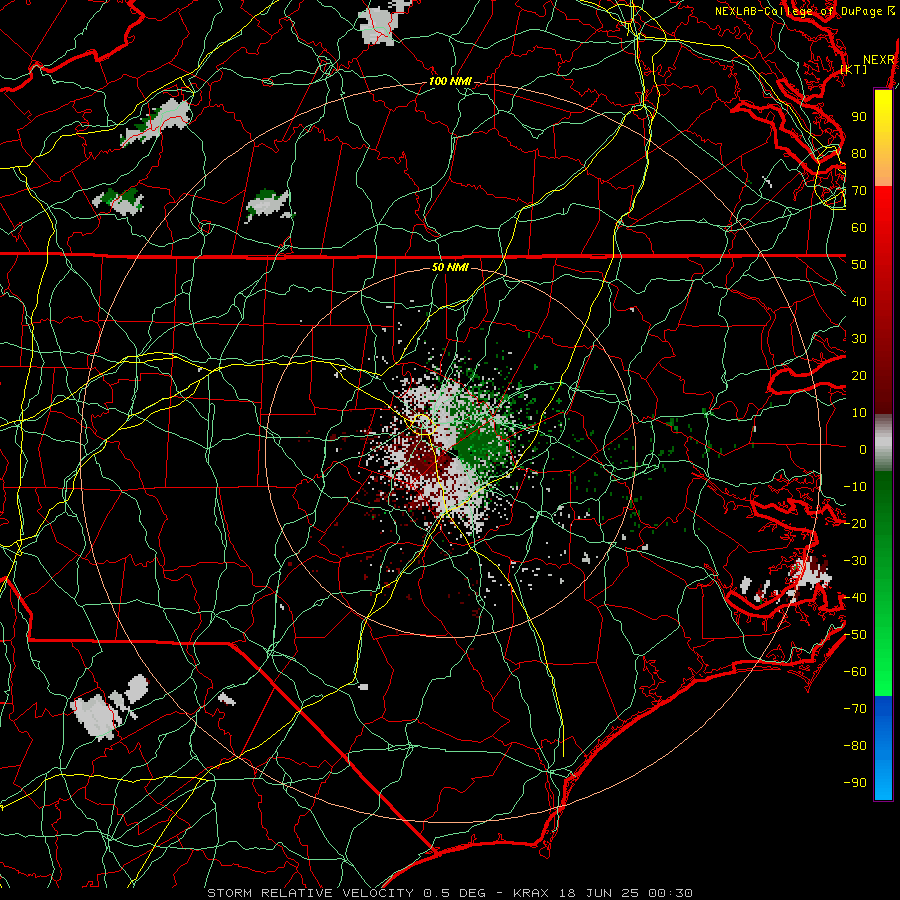Click the 50 value on velocity scale
Viewport: 900px width, 900px height.
click(859, 265)
